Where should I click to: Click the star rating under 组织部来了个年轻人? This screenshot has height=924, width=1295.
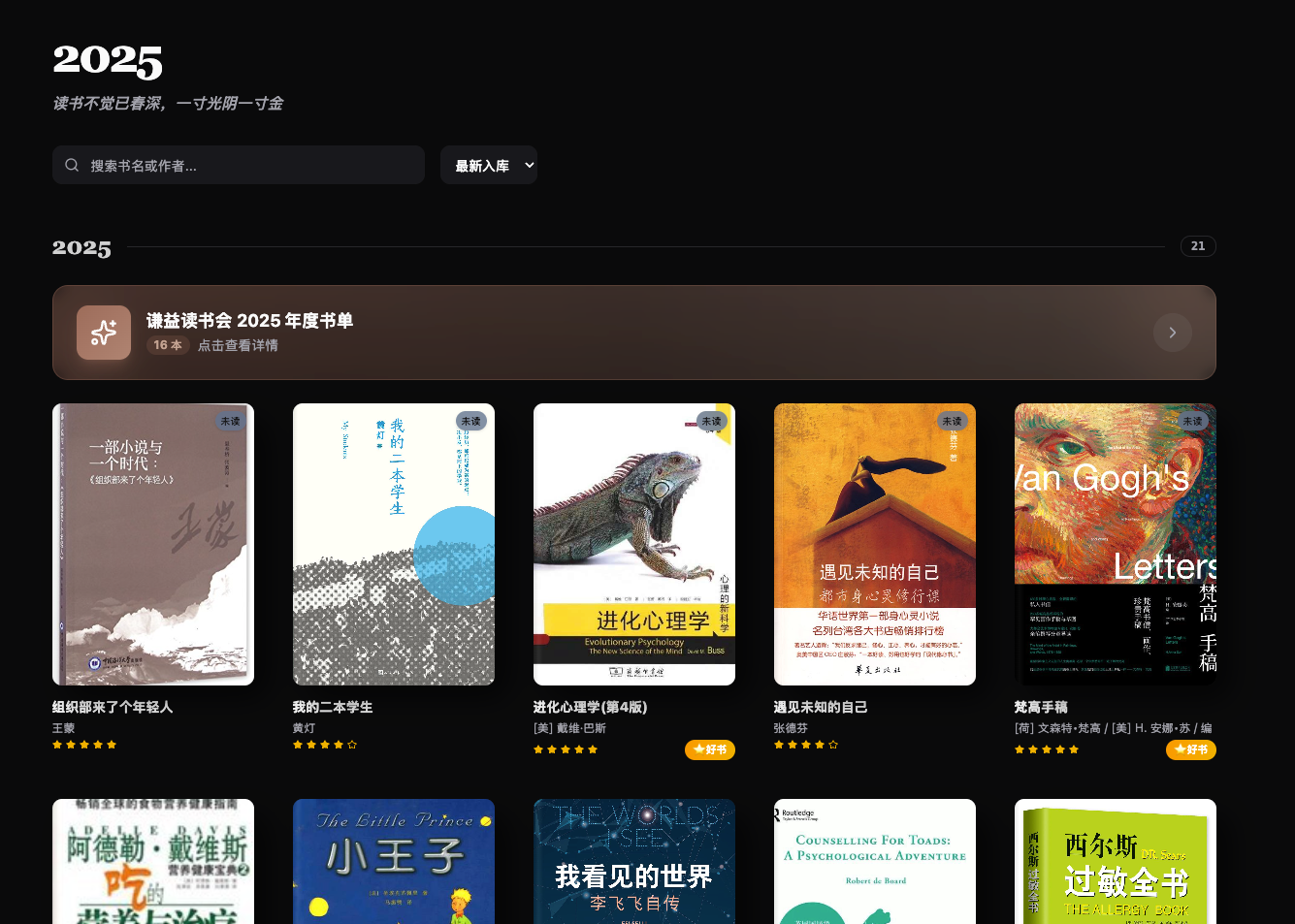click(x=84, y=745)
